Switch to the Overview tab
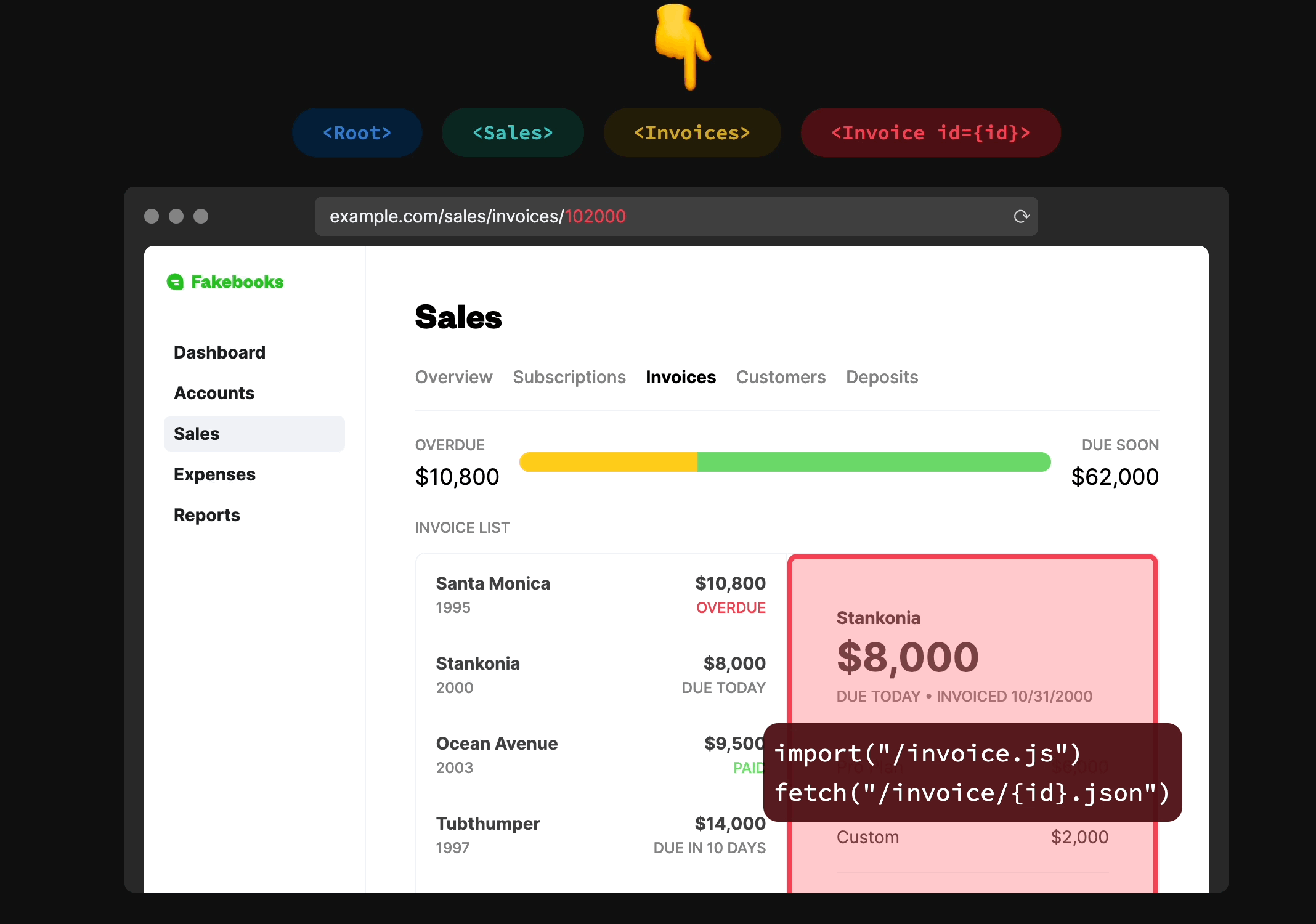This screenshot has height=924, width=1316. pos(453,377)
